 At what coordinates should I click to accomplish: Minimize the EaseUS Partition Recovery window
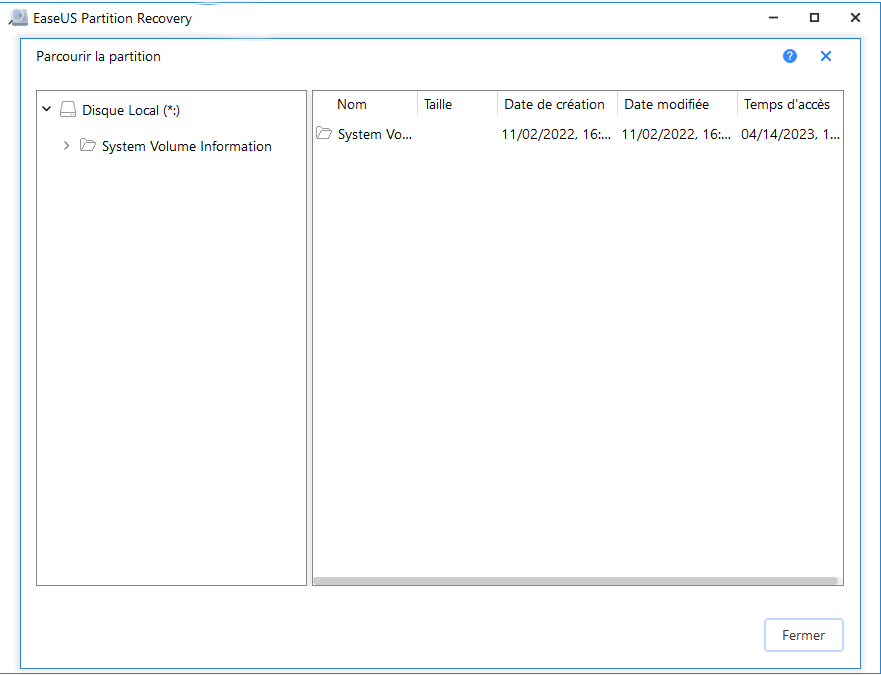click(774, 18)
